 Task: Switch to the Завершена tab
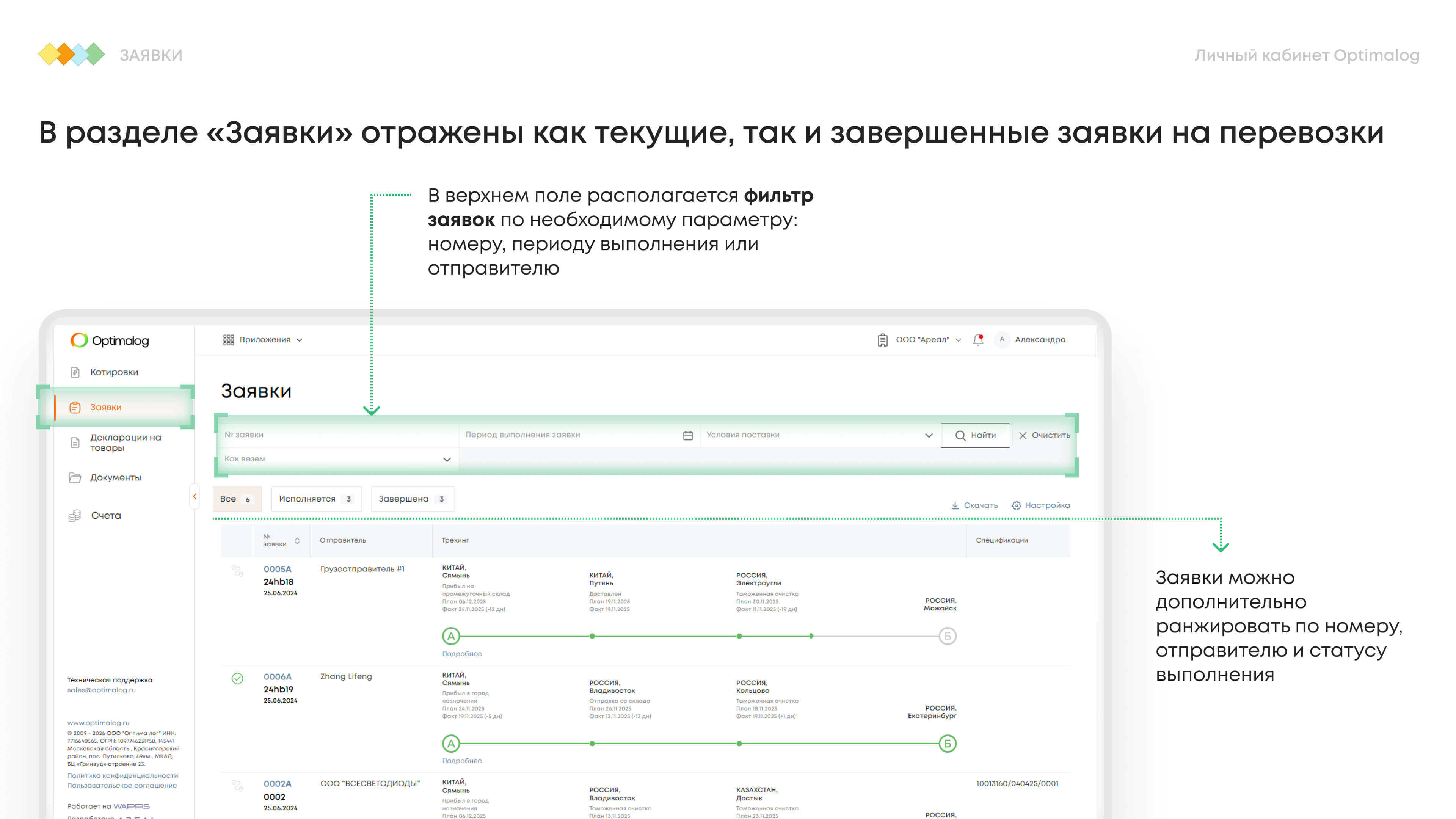[x=412, y=499]
